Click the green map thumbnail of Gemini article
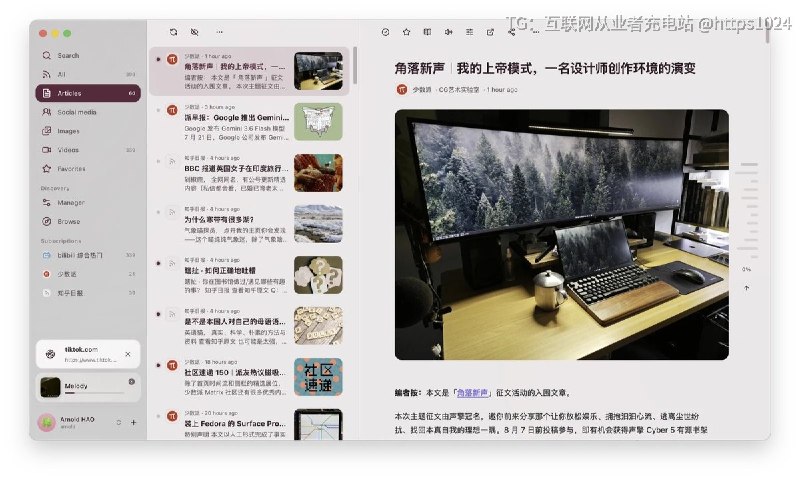 click(x=318, y=122)
